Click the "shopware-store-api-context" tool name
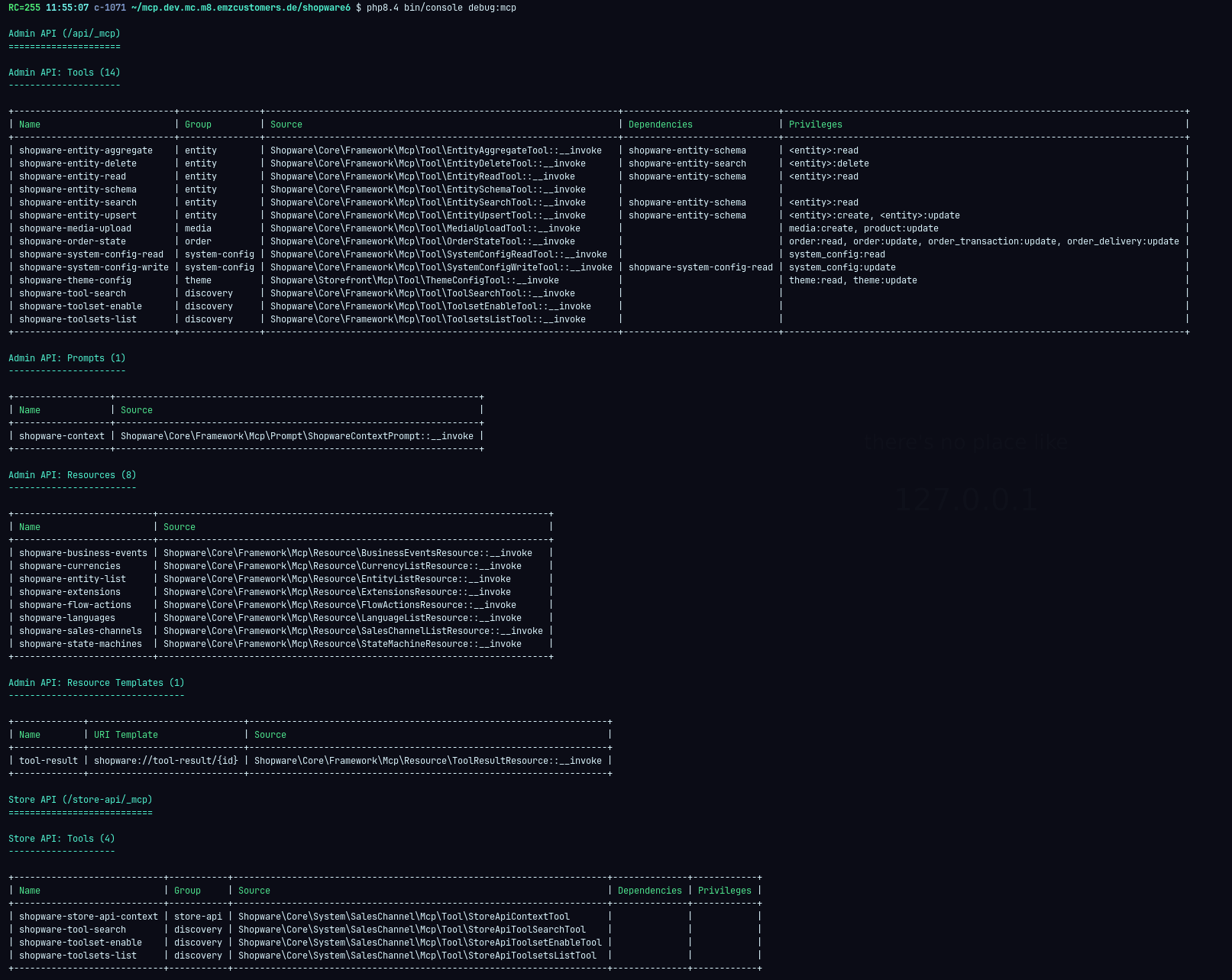Image resolution: width=1232 pixels, height=980 pixels. click(x=89, y=917)
